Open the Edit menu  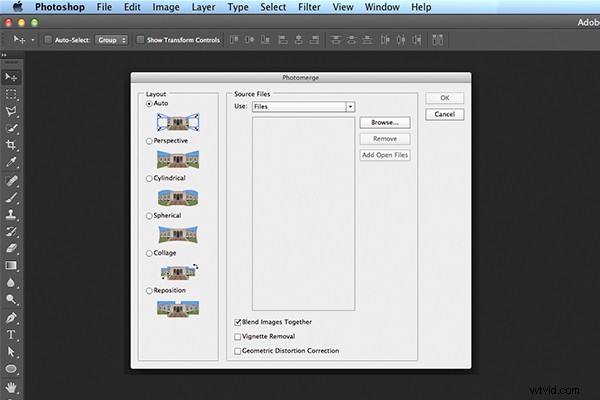click(x=132, y=7)
